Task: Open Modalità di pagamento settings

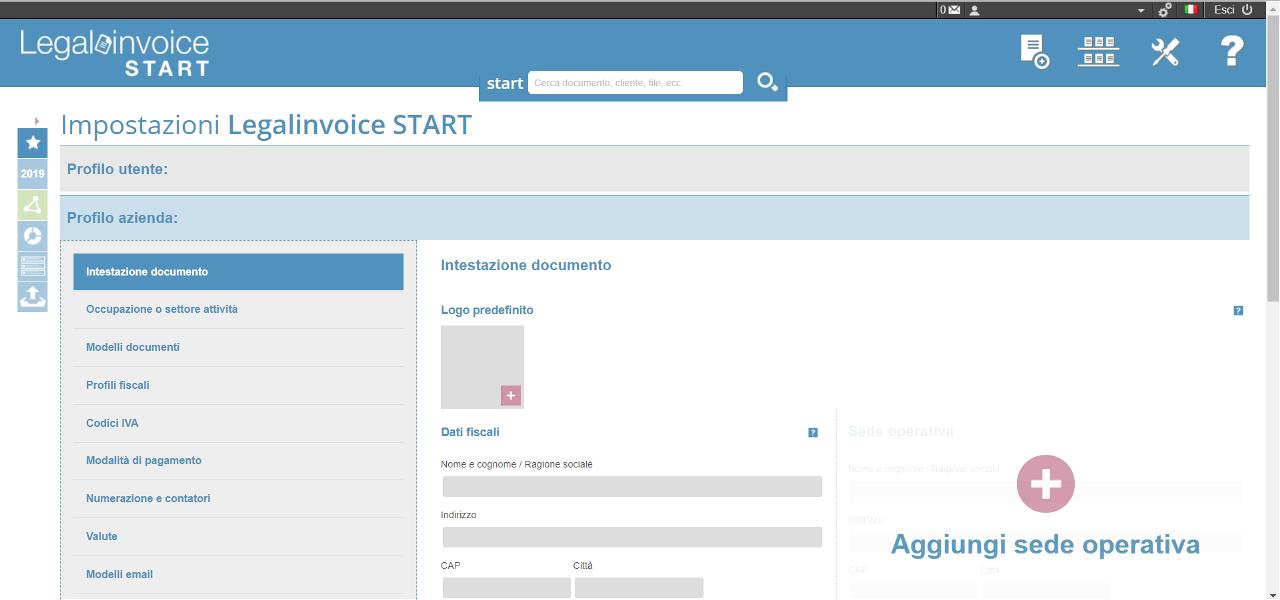Action: click(x=144, y=461)
